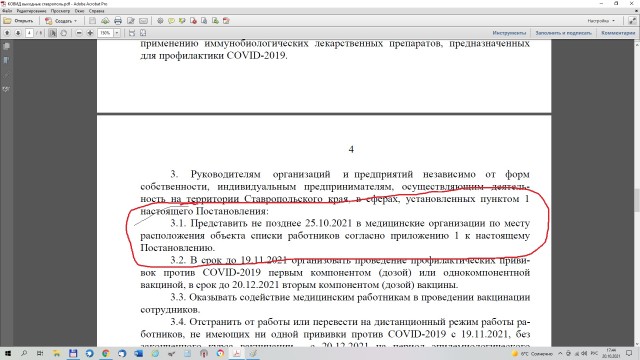The image size is (640, 360).
Task: Click the vertical scrollbar thumb
Action: (x=636, y=200)
